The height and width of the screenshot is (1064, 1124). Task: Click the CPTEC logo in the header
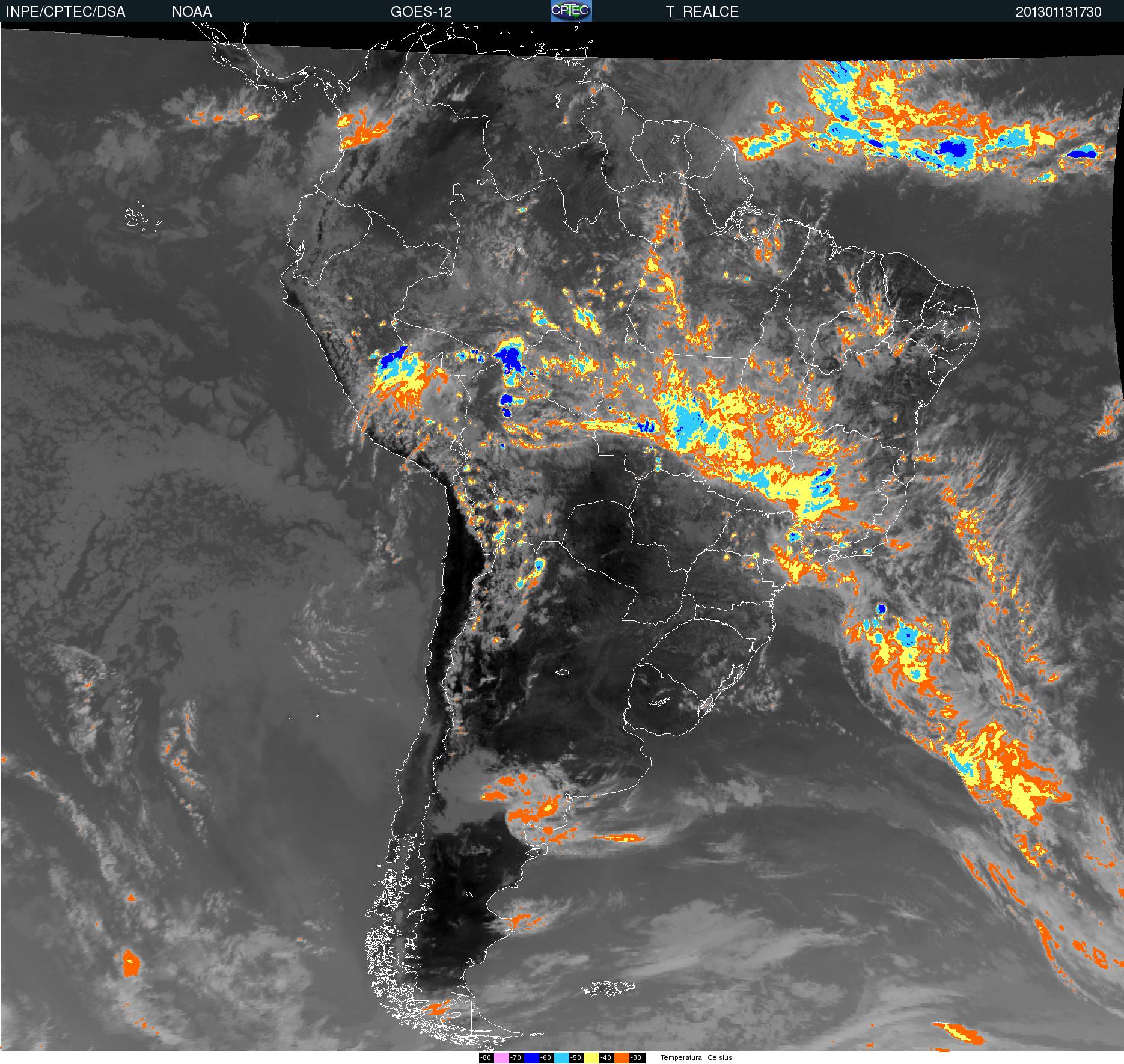[571, 11]
